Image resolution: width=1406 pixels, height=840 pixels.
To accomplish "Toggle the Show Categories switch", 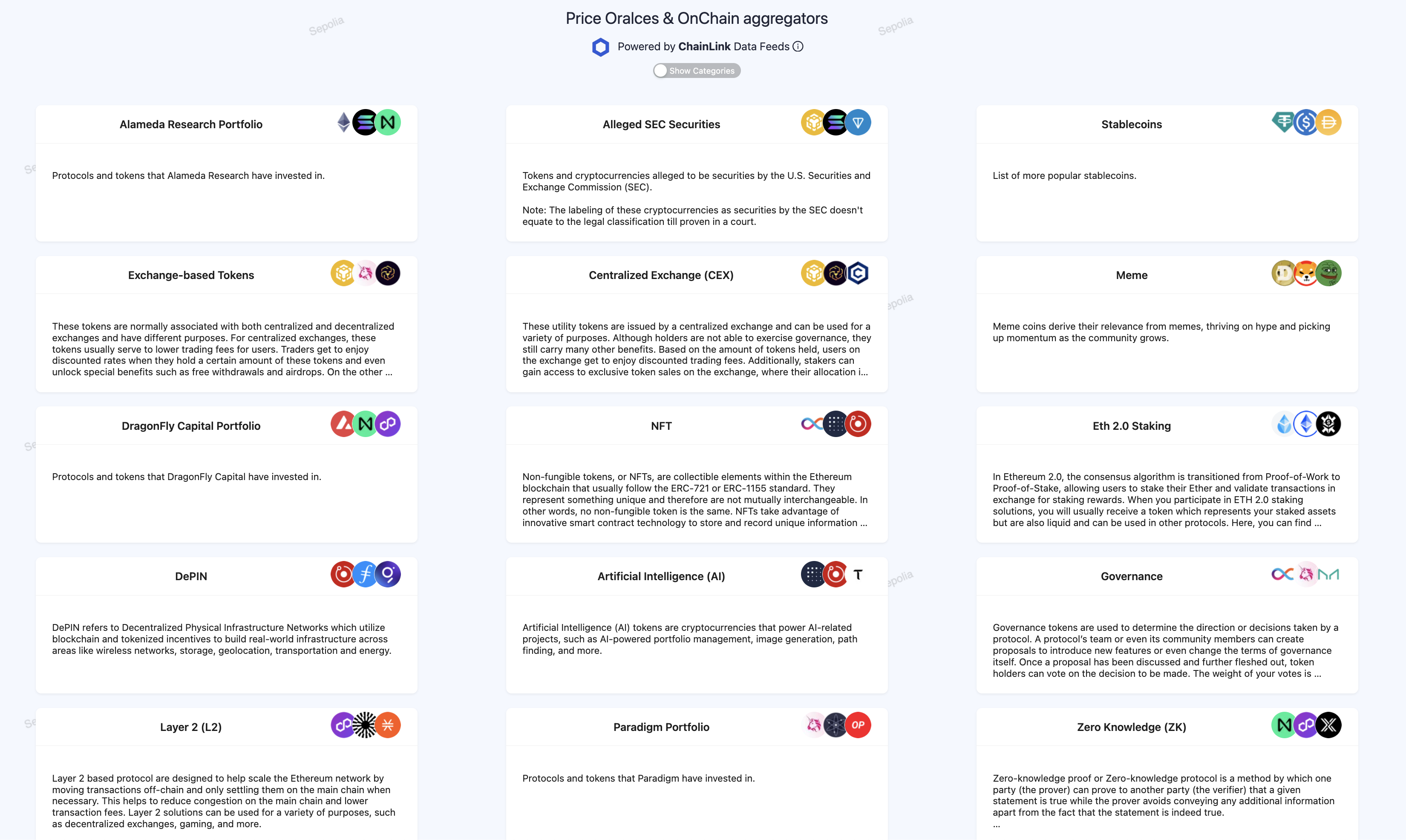I will (696, 71).
